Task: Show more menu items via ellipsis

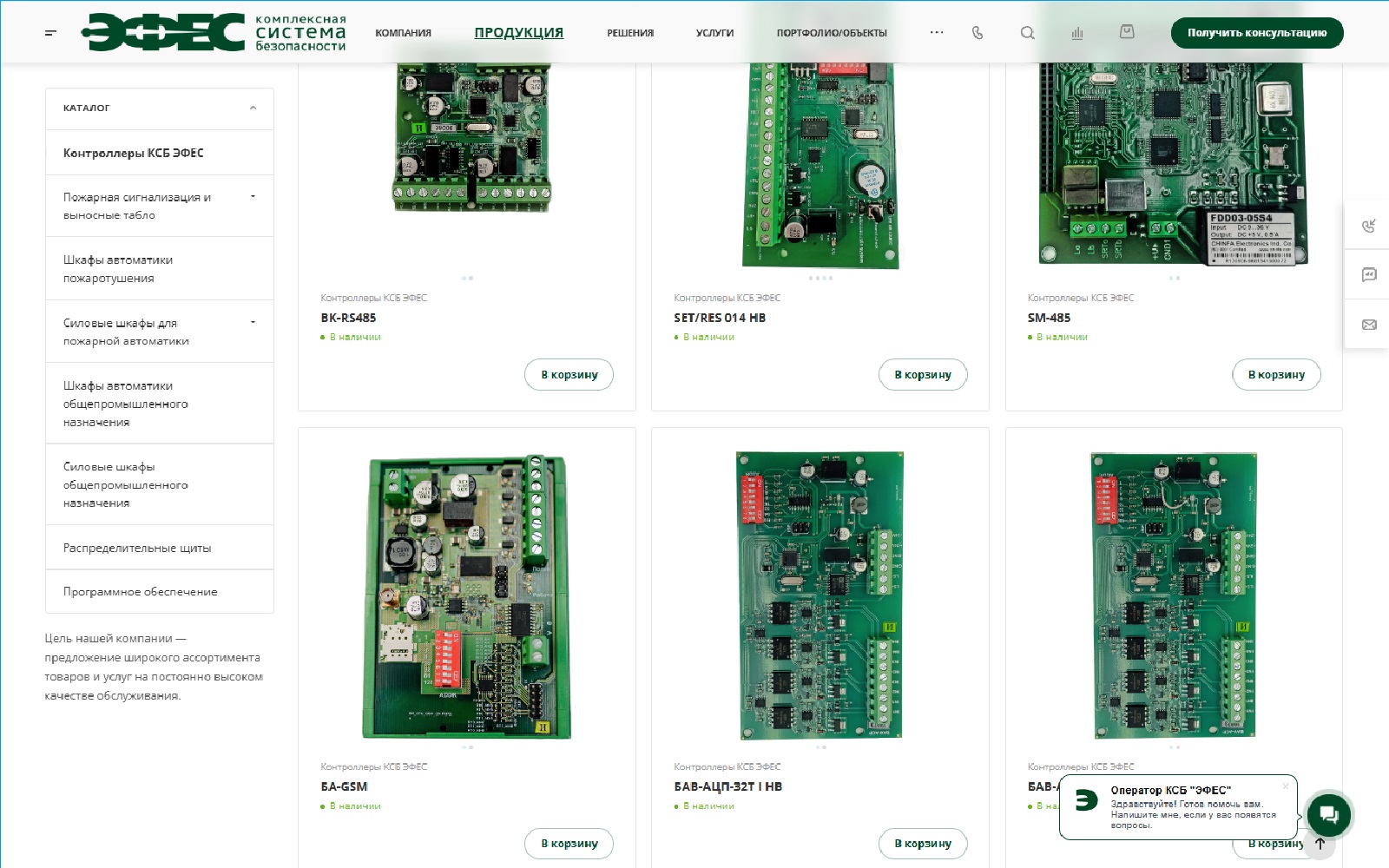Action: (937, 33)
